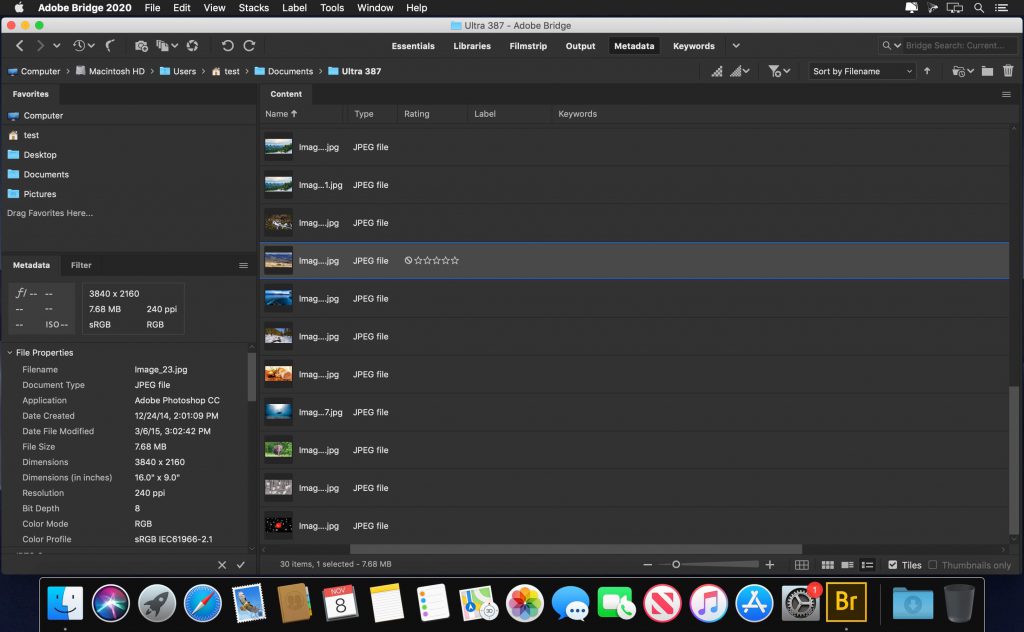The image size is (1024, 632).
Task: Open the Sort by Filename dropdown
Action: click(x=861, y=71)
